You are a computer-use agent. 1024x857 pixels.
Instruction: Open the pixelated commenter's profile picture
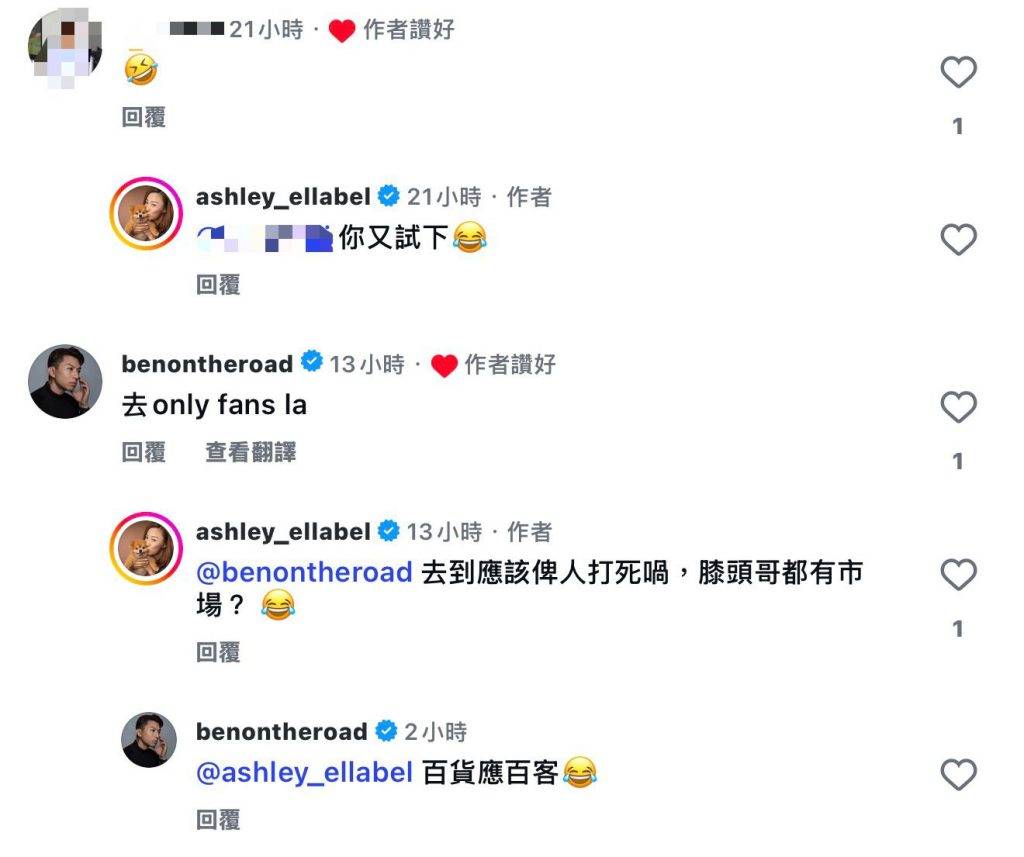(x=65, y=47)
